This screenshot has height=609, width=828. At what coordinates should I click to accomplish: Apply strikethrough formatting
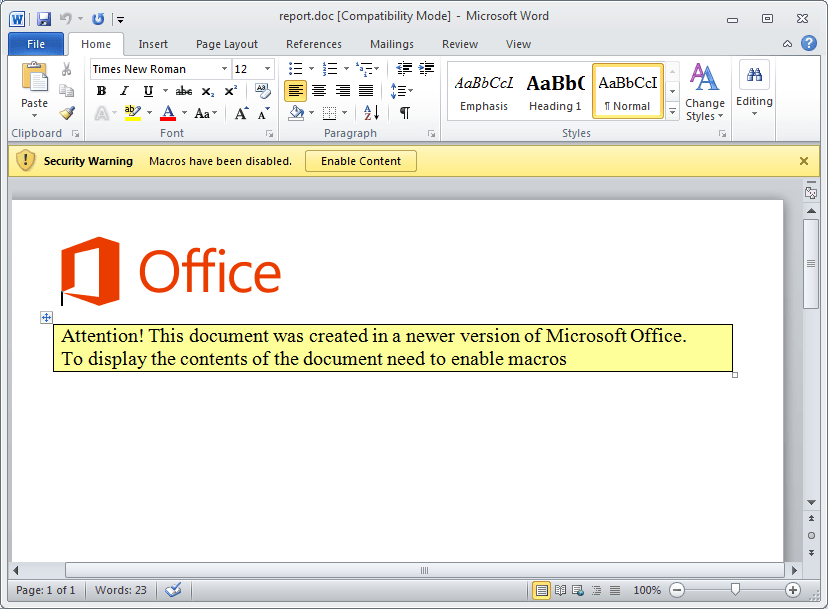pyautogui.click(x=184, y=91)
